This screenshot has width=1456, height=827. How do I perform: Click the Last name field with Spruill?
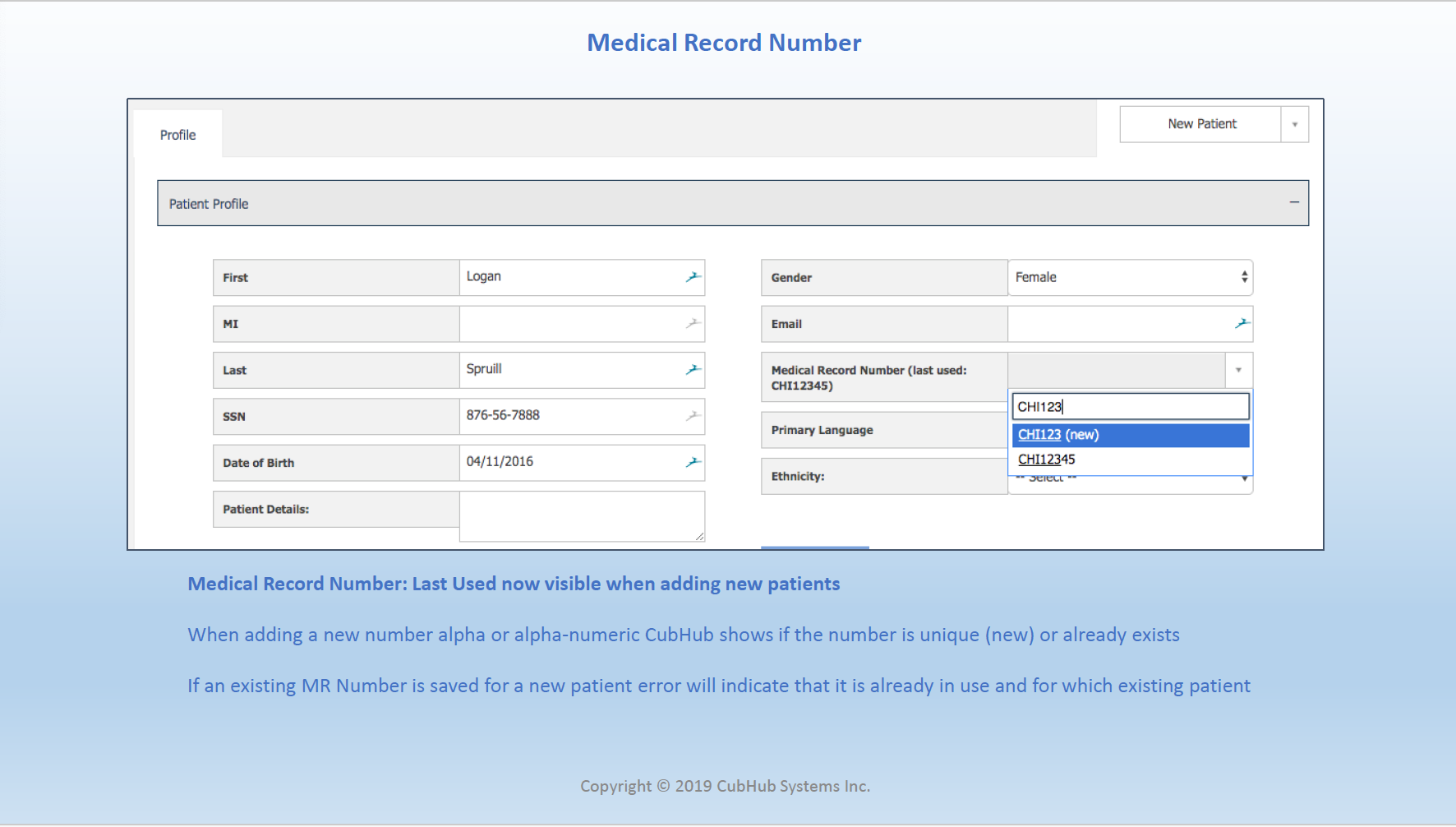pos(582,370)
